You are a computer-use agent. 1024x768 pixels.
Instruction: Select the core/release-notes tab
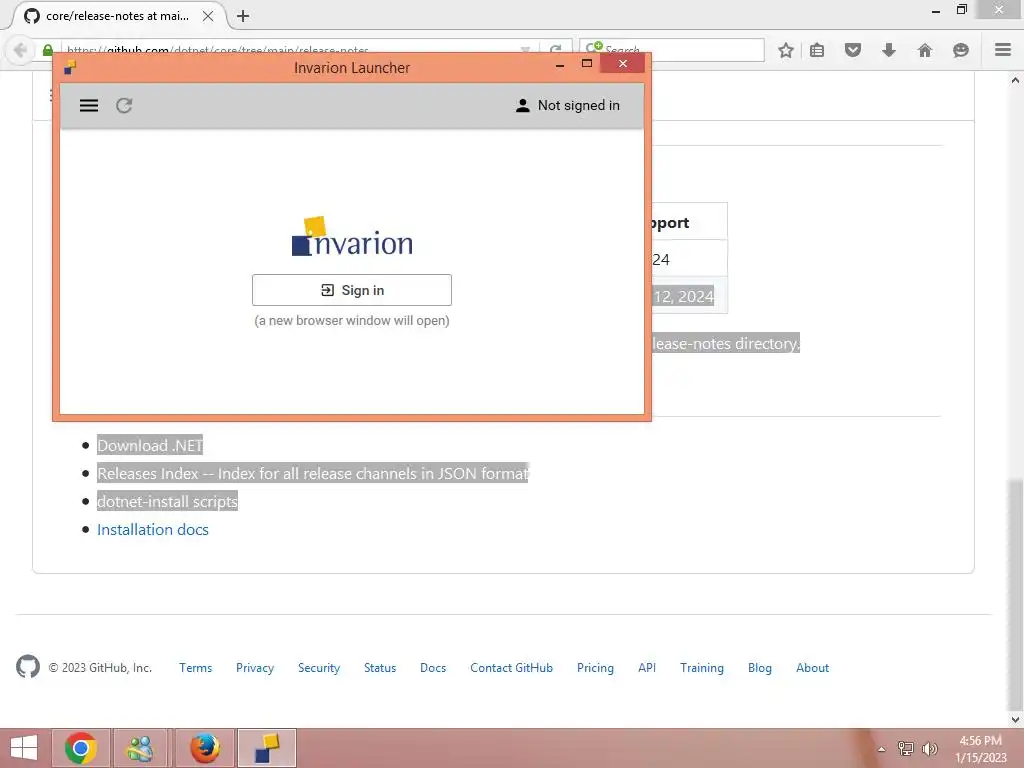click(118, 16)
